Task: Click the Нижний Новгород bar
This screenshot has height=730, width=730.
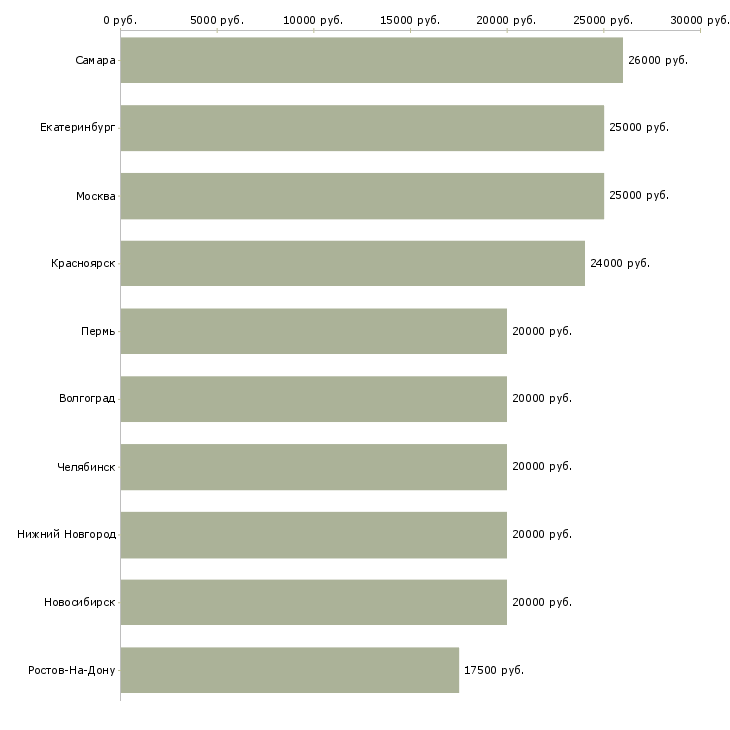Action: [x=314, y=535]
